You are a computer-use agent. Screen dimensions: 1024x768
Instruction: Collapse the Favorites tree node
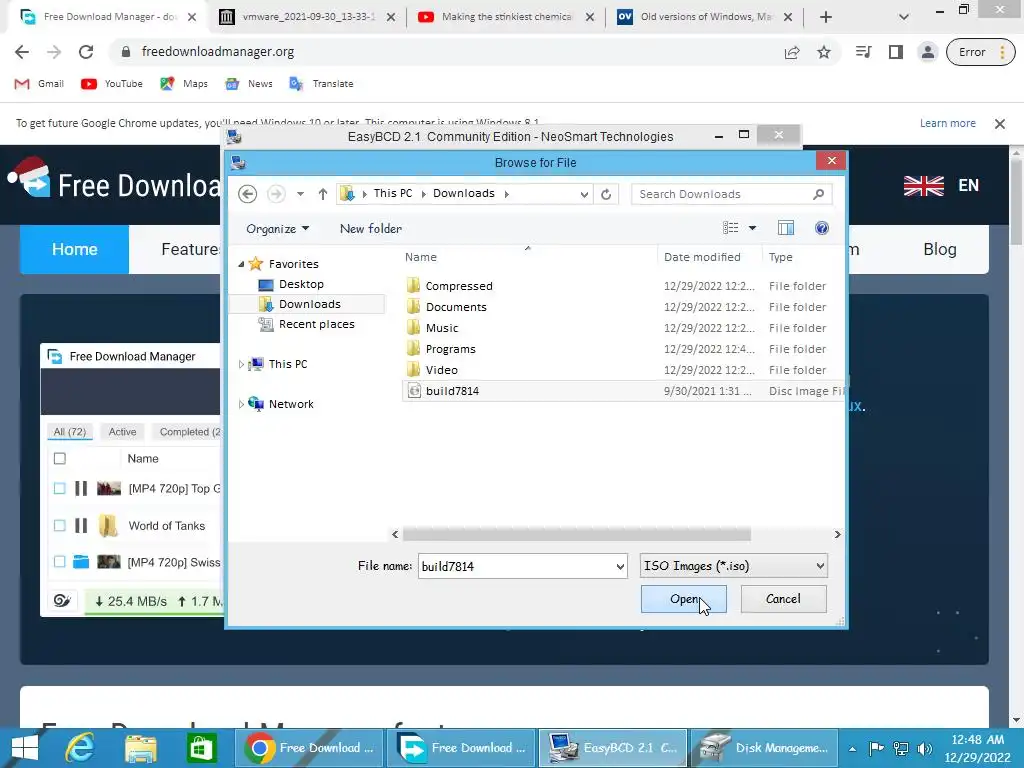(241, 264)
